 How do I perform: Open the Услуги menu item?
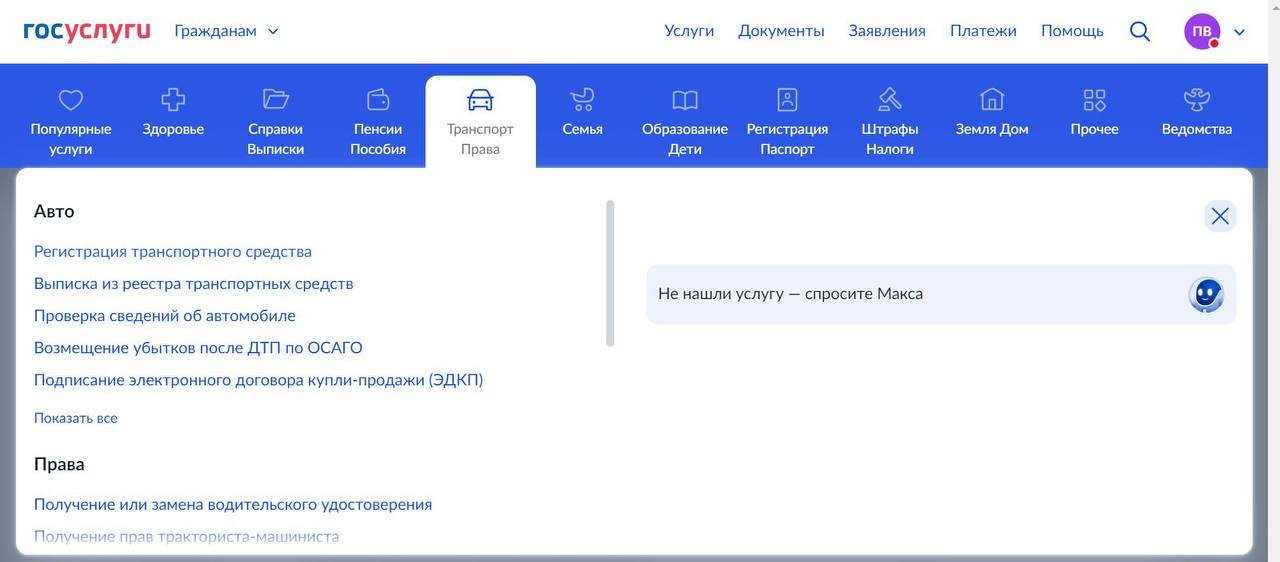tap(689, 31)
